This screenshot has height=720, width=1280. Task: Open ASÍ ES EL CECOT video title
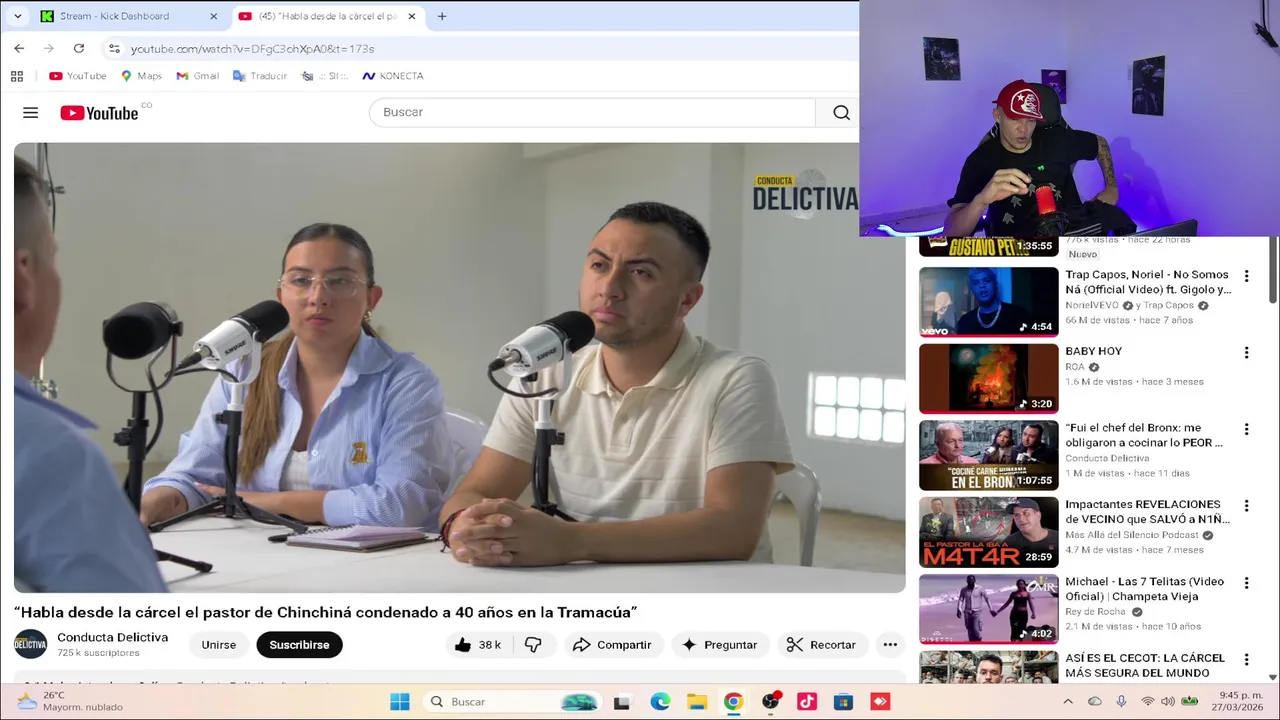pyautogui.click(x=1145, y=665)
